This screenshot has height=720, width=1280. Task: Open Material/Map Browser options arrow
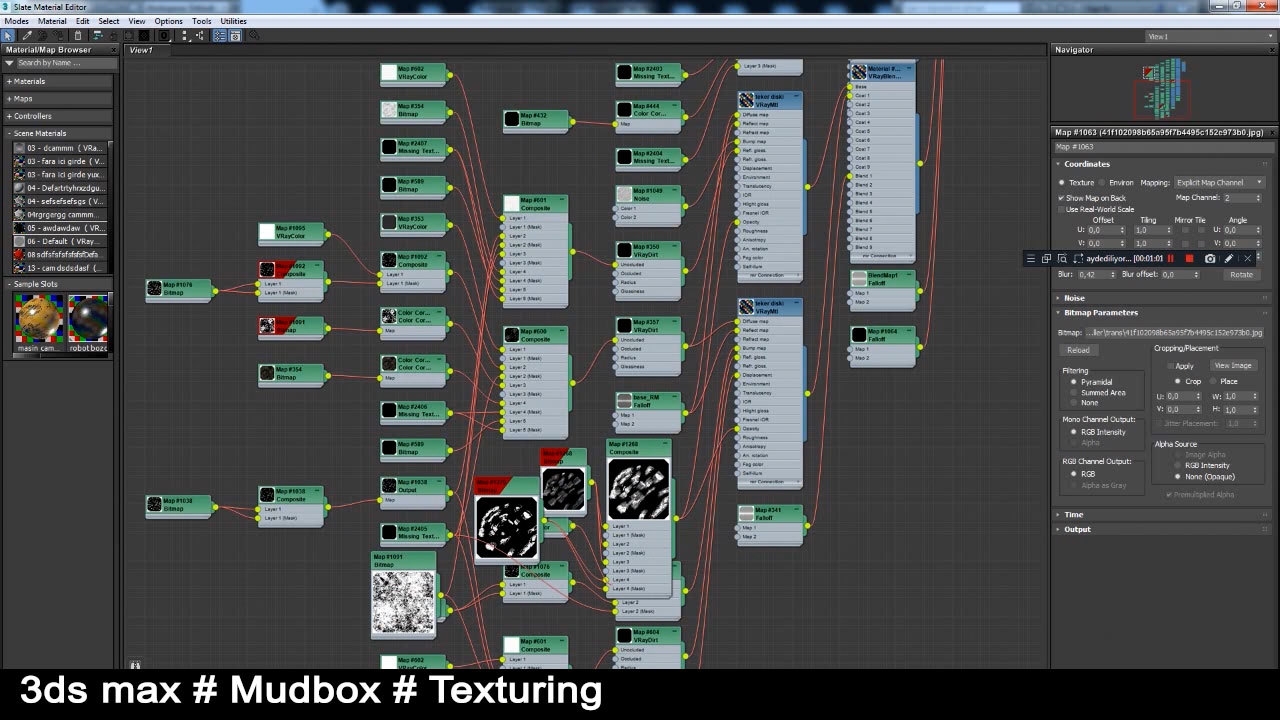9,63
